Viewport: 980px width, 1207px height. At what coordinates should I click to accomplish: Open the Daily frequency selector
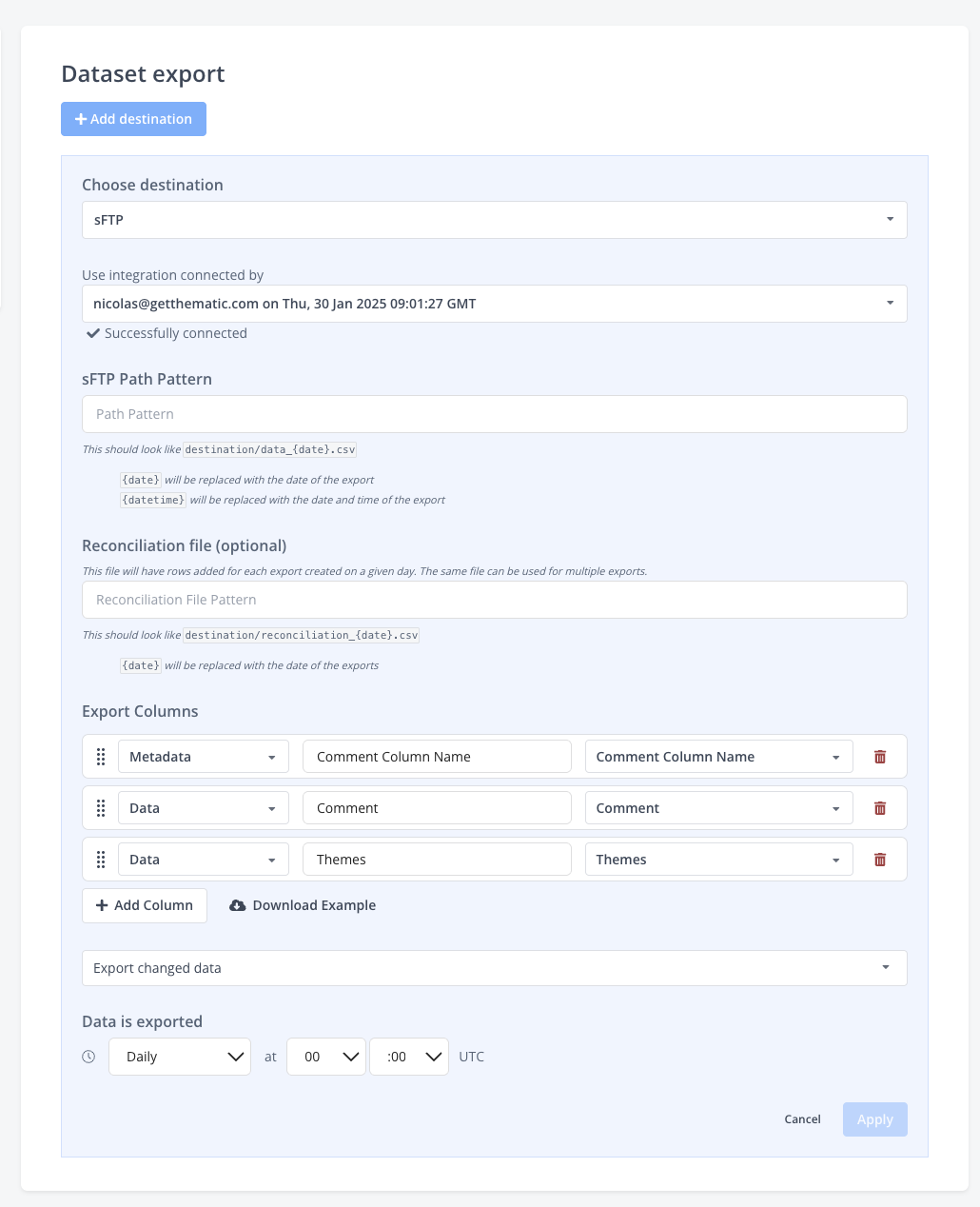[180, 1057]
